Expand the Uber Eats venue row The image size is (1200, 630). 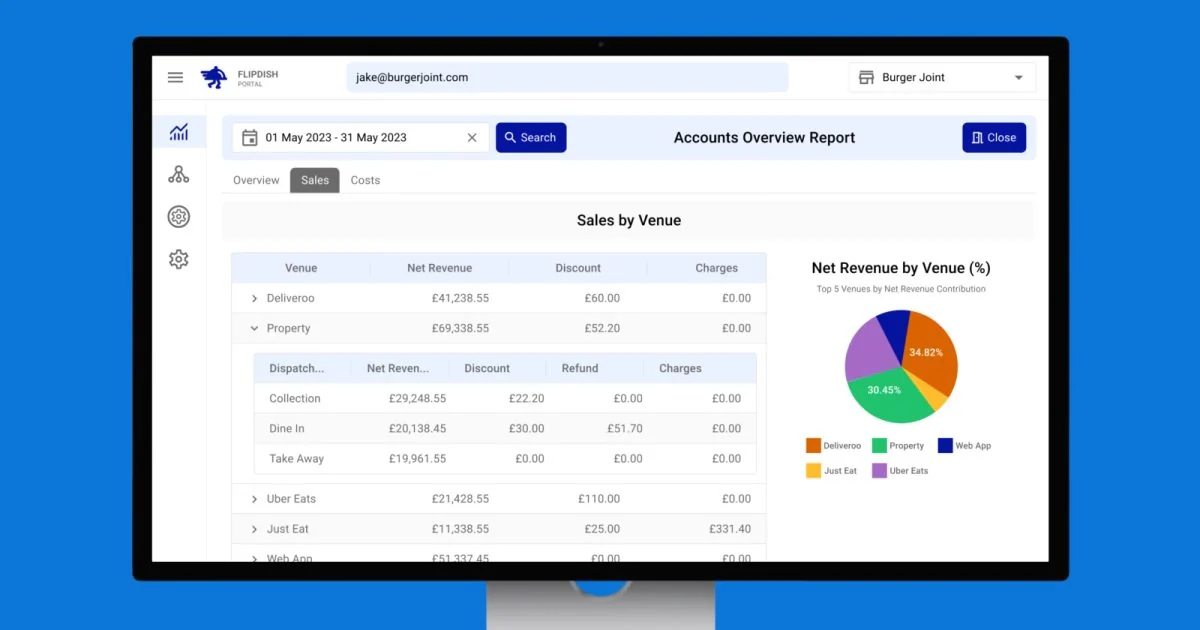point(254,499)
